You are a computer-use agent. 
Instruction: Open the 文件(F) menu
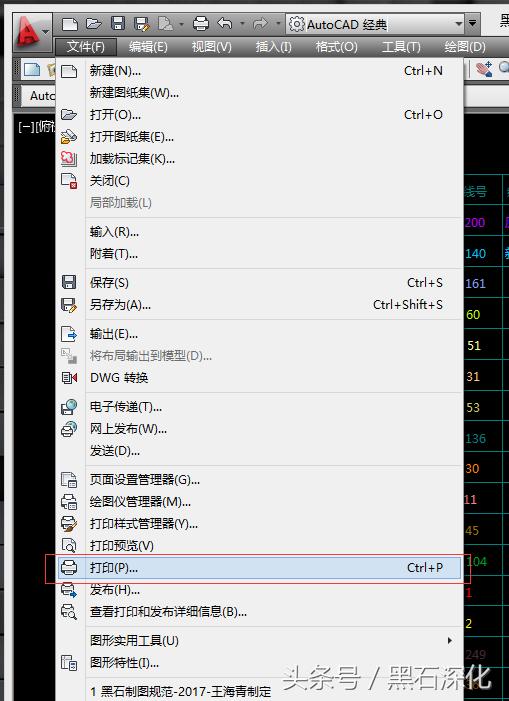[85, 46]
